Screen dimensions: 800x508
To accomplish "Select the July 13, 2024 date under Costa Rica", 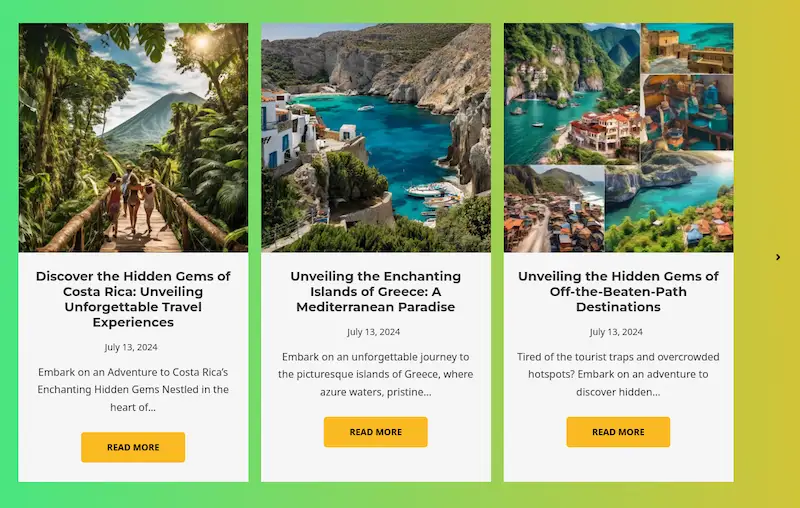I will pyautogui.click(x=131, y=347).
